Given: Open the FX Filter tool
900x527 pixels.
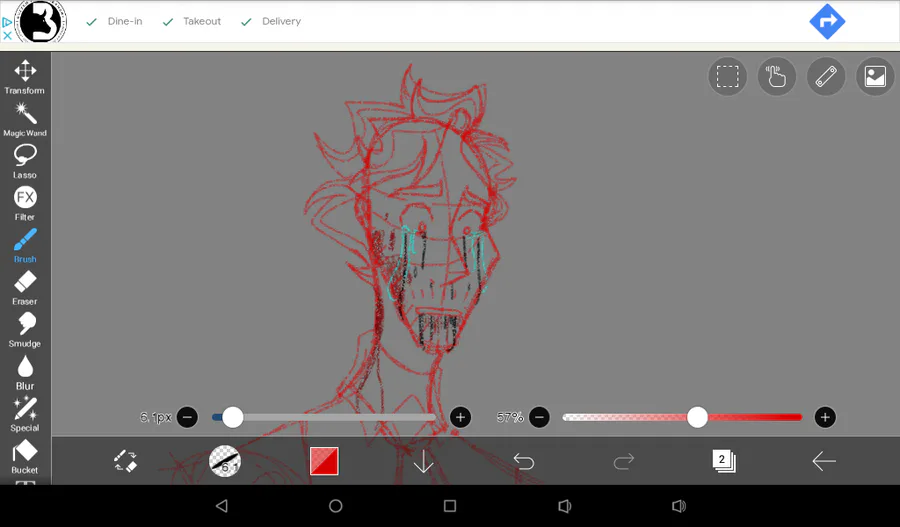Looking at the screenshot, I should [x=25, y=204].
